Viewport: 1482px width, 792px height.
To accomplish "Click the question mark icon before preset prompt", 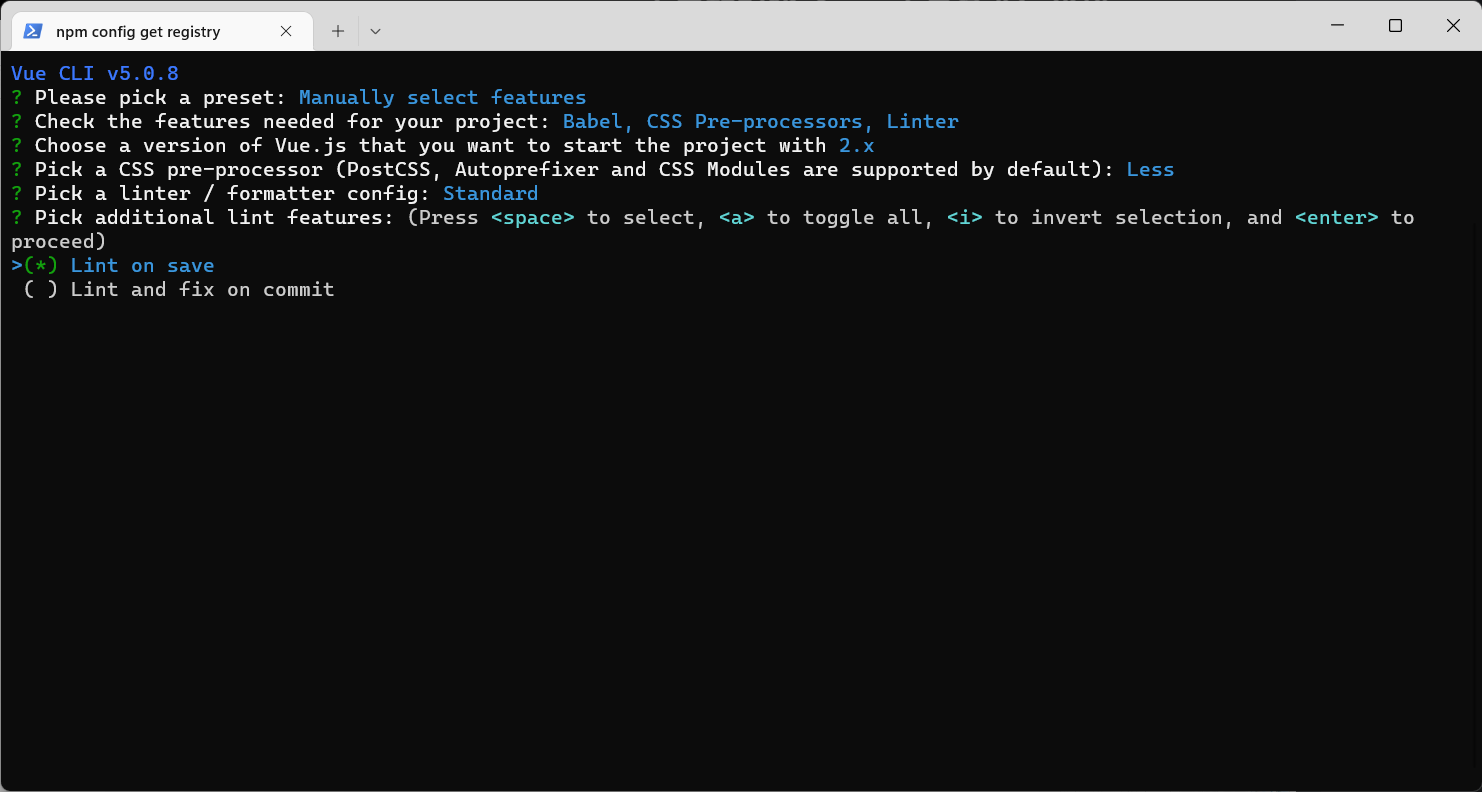I will tap(15, 97).
